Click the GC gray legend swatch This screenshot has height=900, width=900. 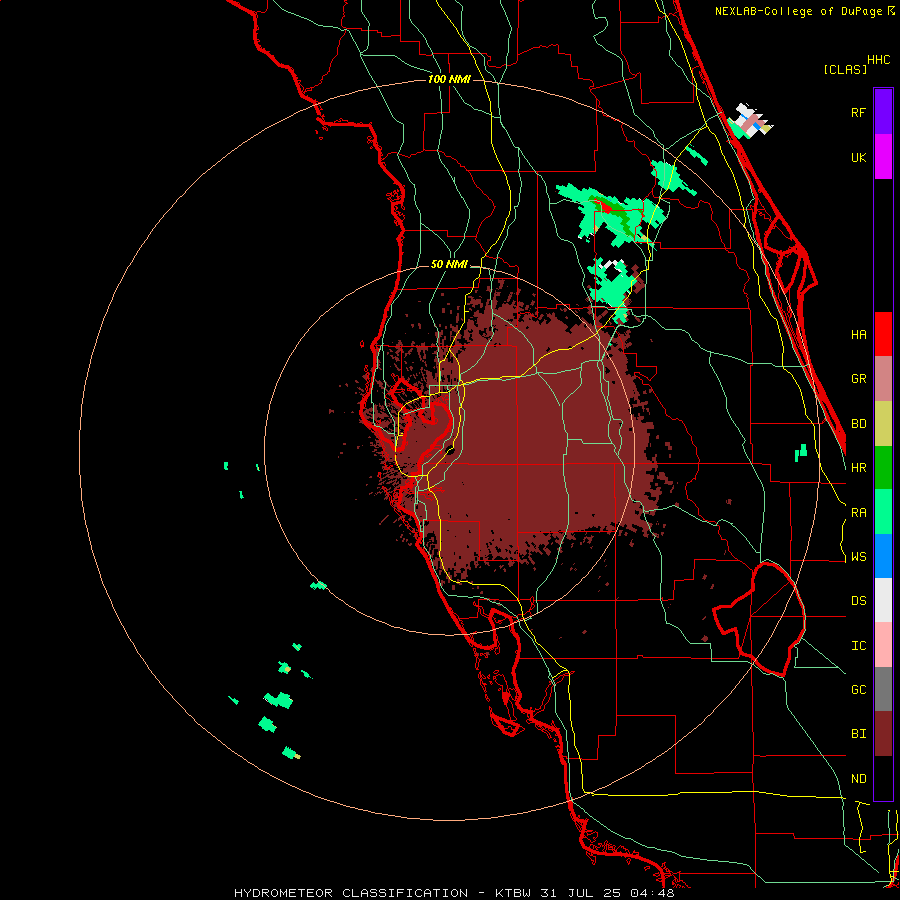[883, 689]
